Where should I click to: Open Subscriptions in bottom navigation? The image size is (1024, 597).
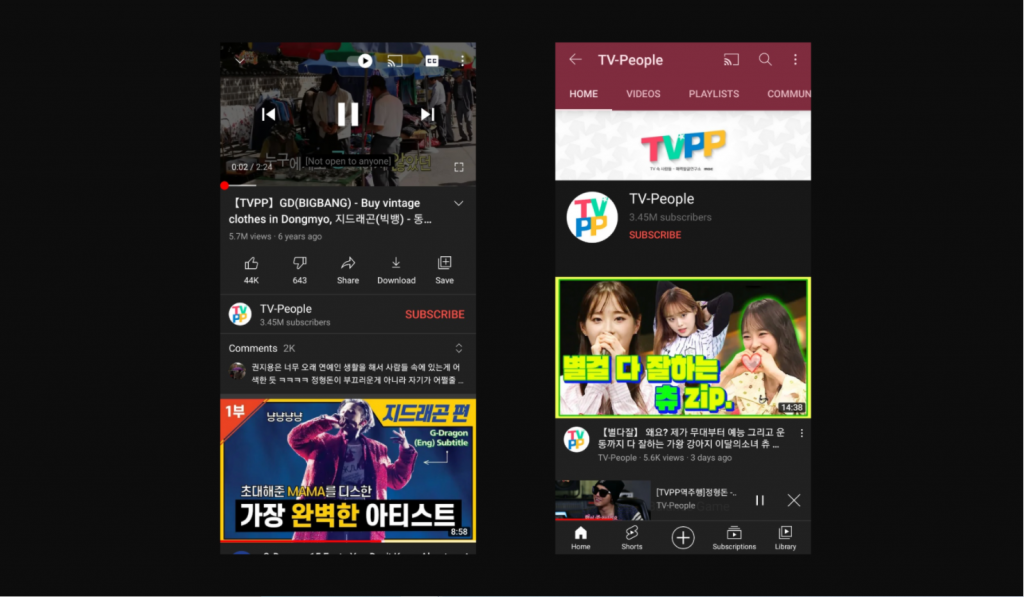pos(734,538)
